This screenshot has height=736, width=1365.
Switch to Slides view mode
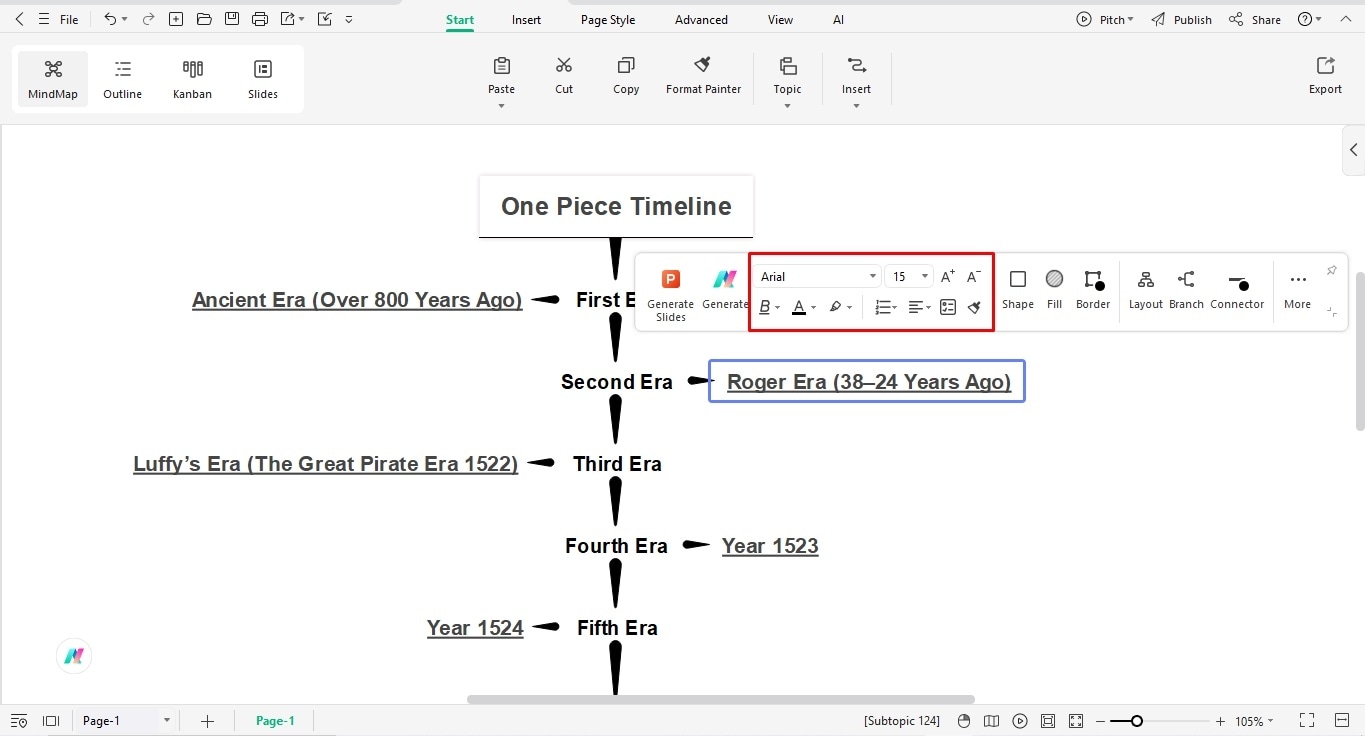click(263, 79)
